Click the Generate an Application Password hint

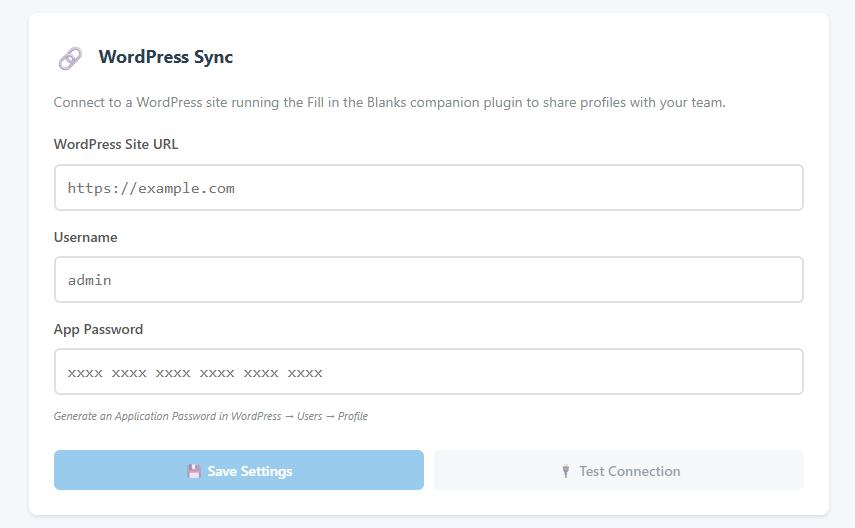pos(210,416)
